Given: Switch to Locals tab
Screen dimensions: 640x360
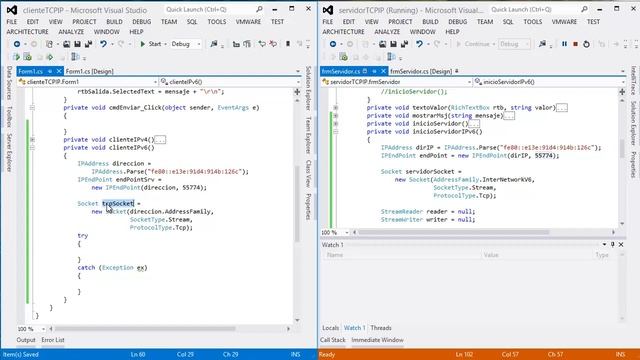Looking at the screenshot, I should (330, 328).
